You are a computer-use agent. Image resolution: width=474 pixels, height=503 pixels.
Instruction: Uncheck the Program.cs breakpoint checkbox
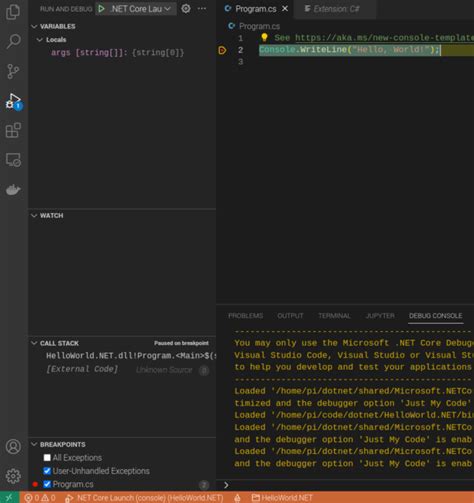(47, 484)
